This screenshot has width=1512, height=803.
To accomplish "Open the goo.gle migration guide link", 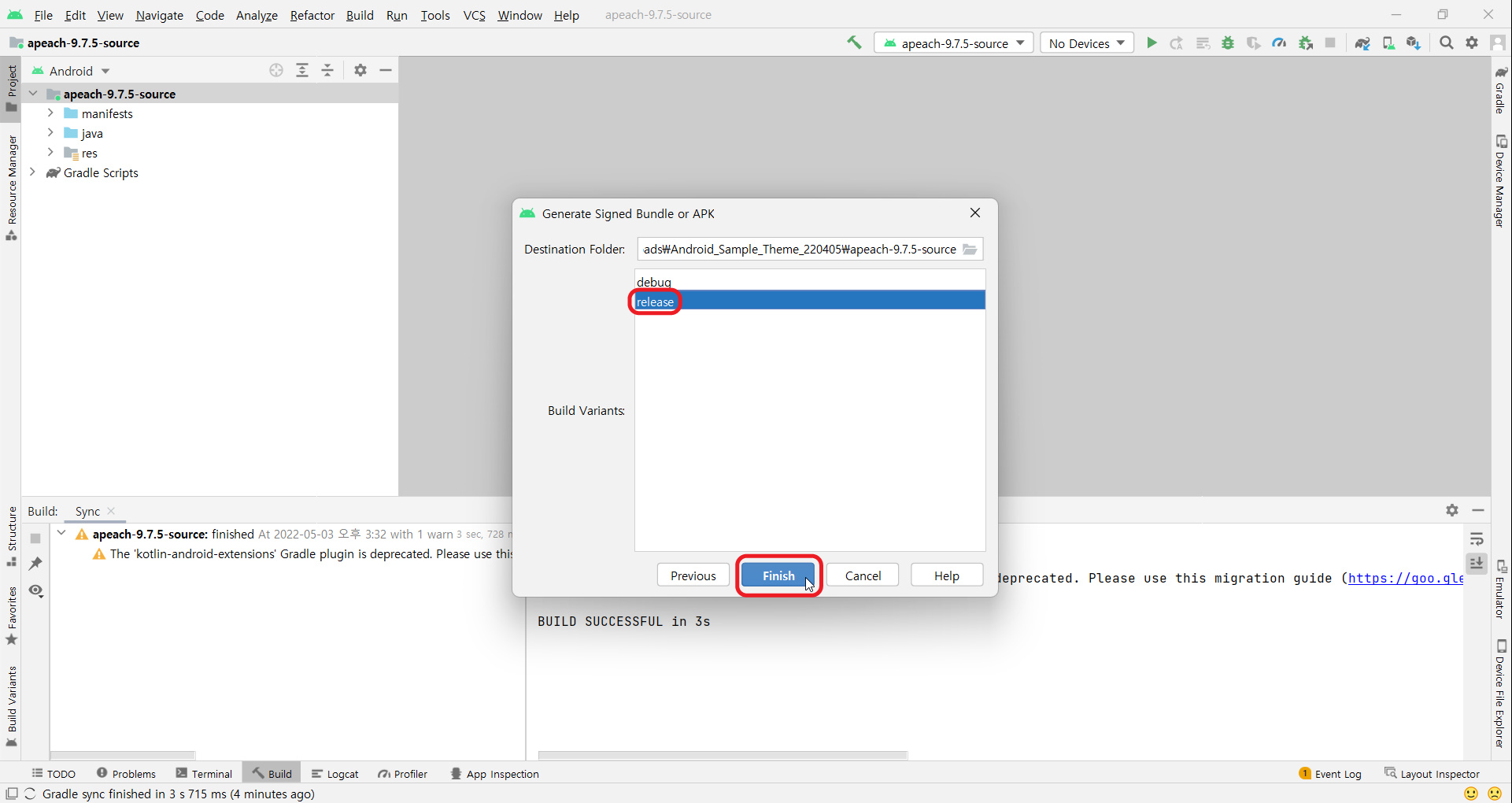I will pyautogui.click(x=1406, y=578).
